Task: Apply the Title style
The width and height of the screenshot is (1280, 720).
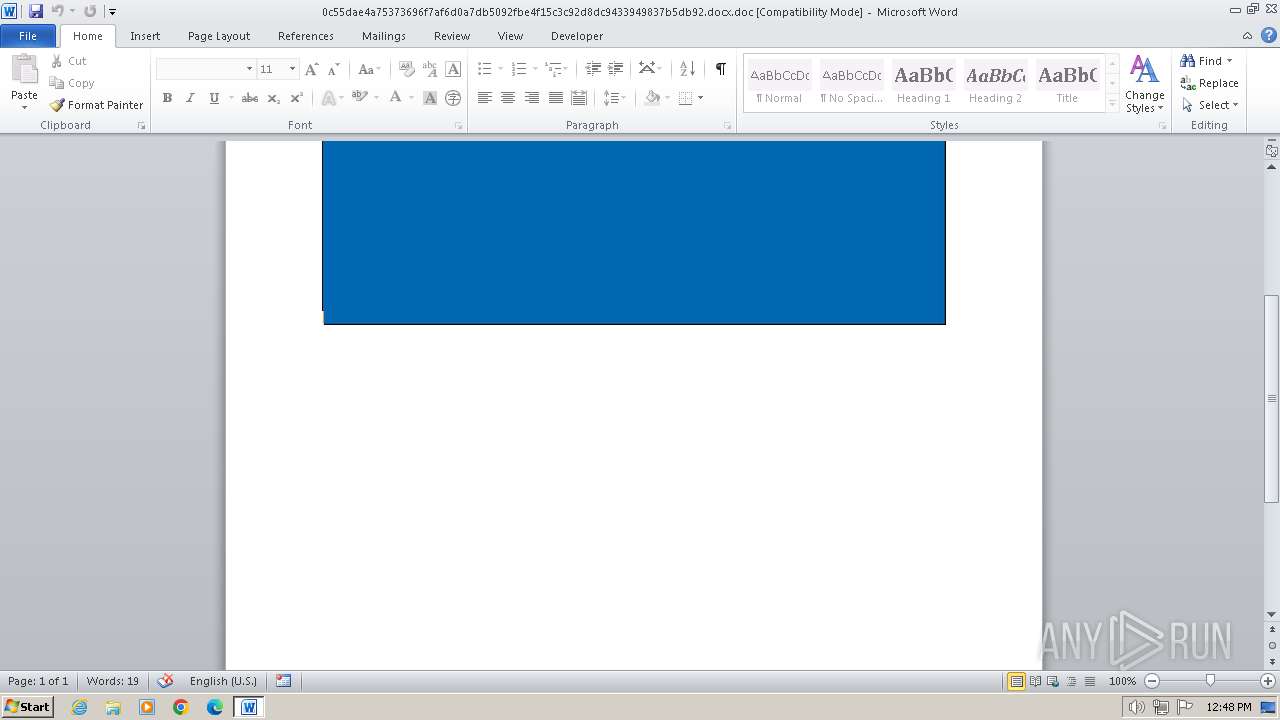Action: point(1067,83)
